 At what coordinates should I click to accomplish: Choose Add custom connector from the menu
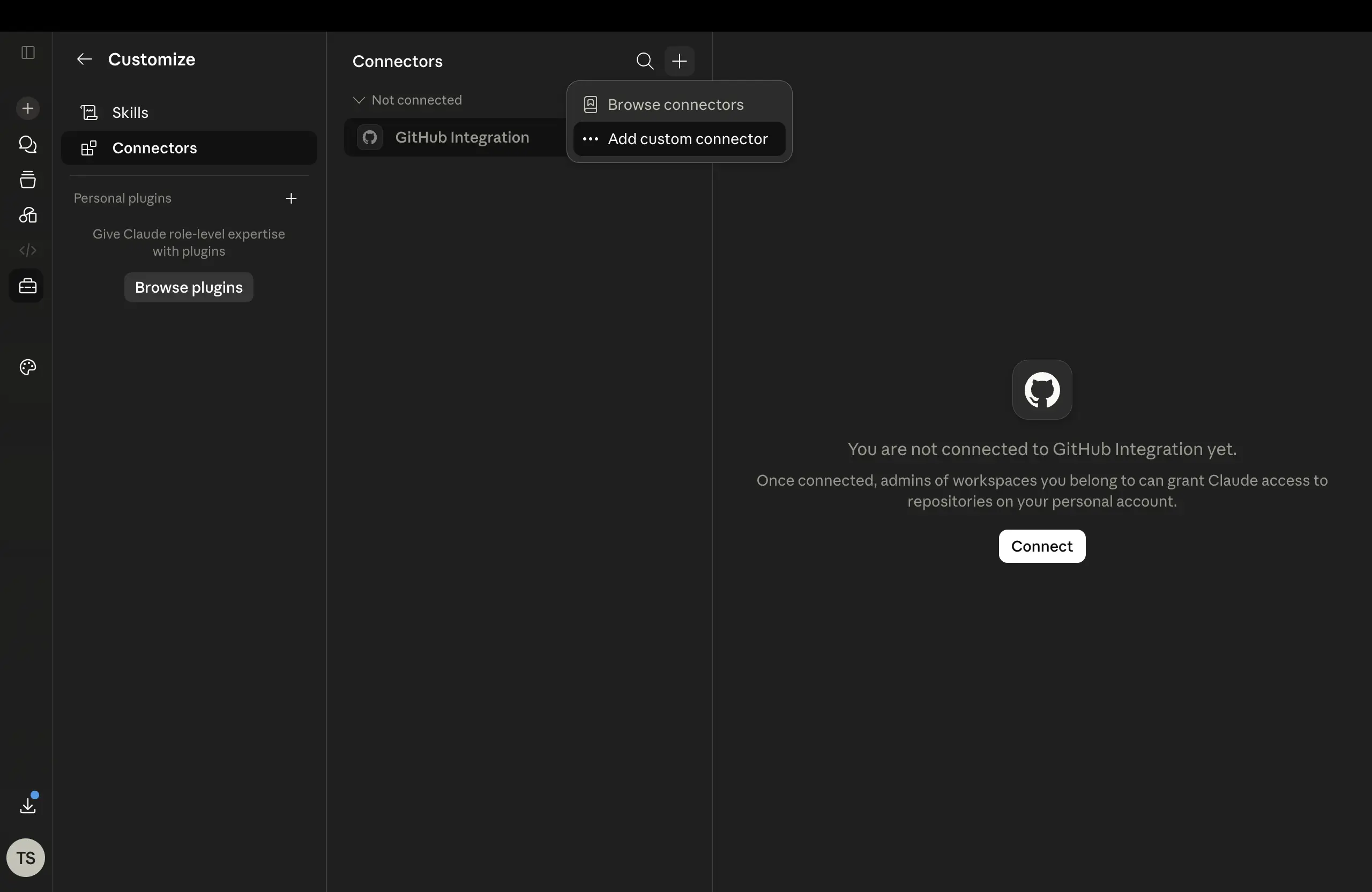pyautogui.click(x=679, y=139)
